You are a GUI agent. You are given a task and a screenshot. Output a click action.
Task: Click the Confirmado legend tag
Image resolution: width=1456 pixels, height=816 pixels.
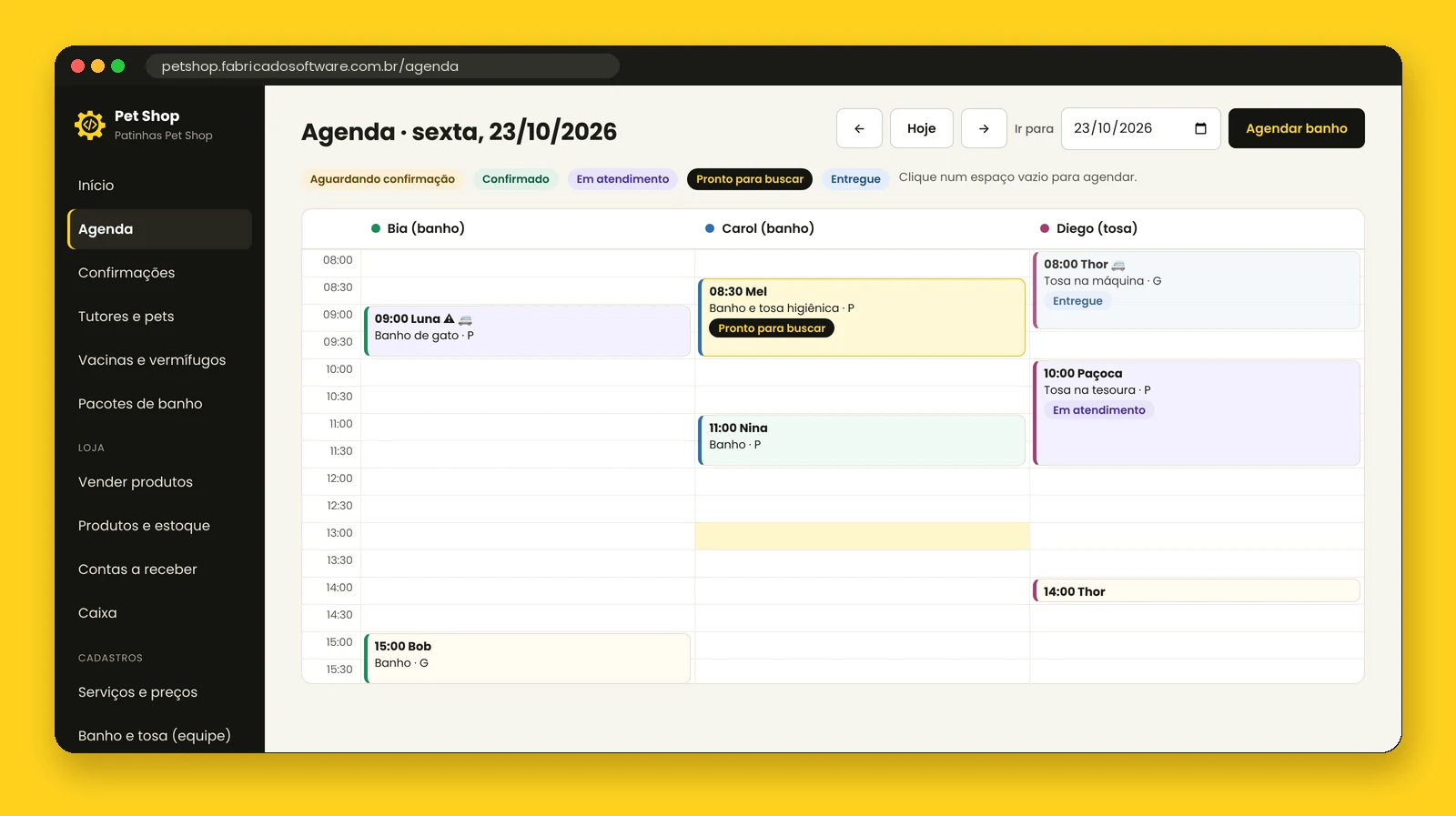coord(516,179)
